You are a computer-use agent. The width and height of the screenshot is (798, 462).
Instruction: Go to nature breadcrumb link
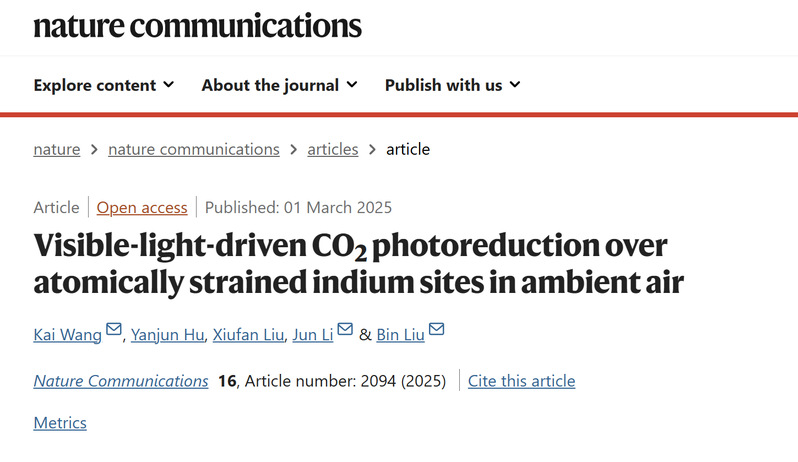[56, 149]
